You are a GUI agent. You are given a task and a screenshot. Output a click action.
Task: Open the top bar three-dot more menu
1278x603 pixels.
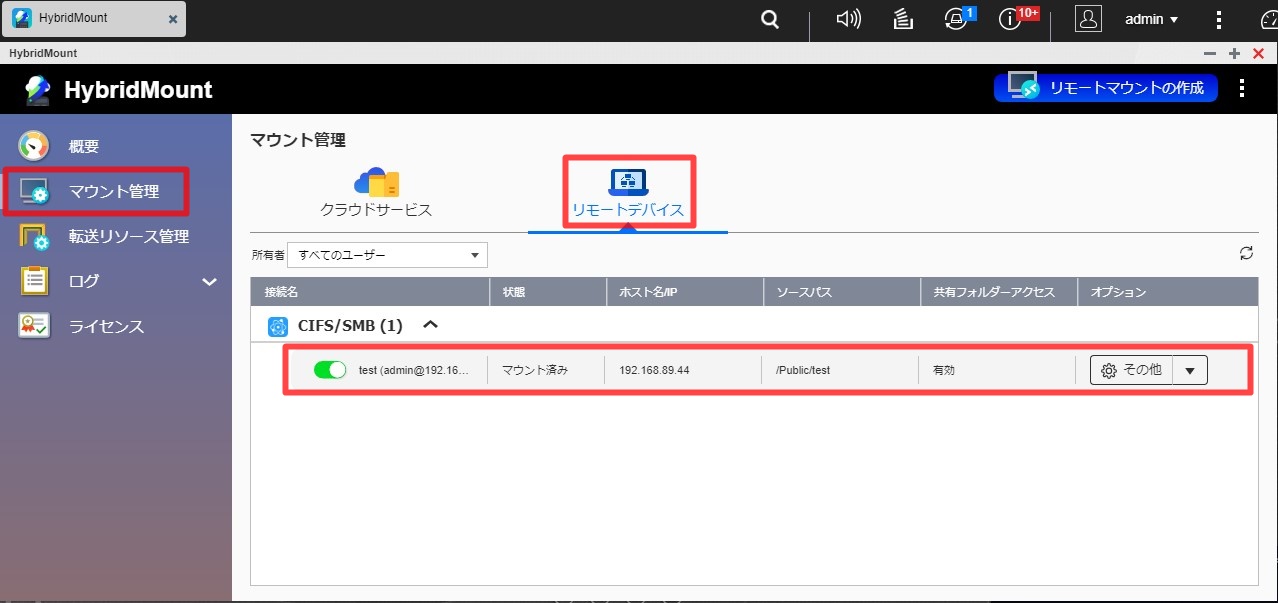click(x=1218, y=19)
